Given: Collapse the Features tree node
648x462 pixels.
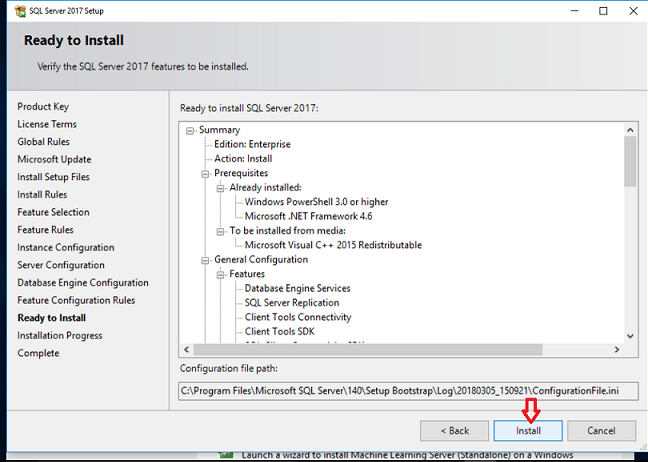Looking at the screenshot, I should pyautogui.click(x=221, y=274).
